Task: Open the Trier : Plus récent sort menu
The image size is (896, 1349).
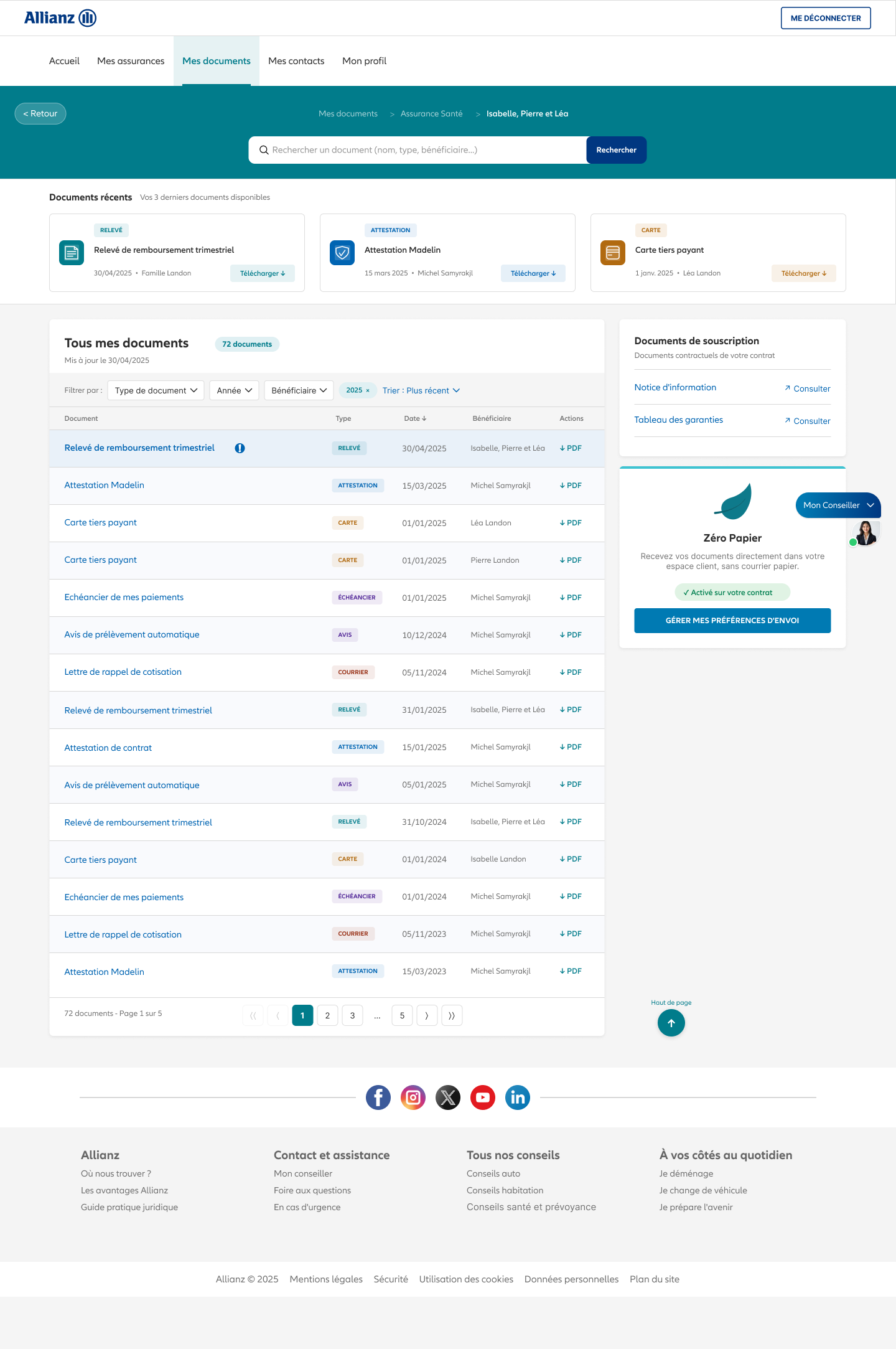Action: (x=421, y=390)
